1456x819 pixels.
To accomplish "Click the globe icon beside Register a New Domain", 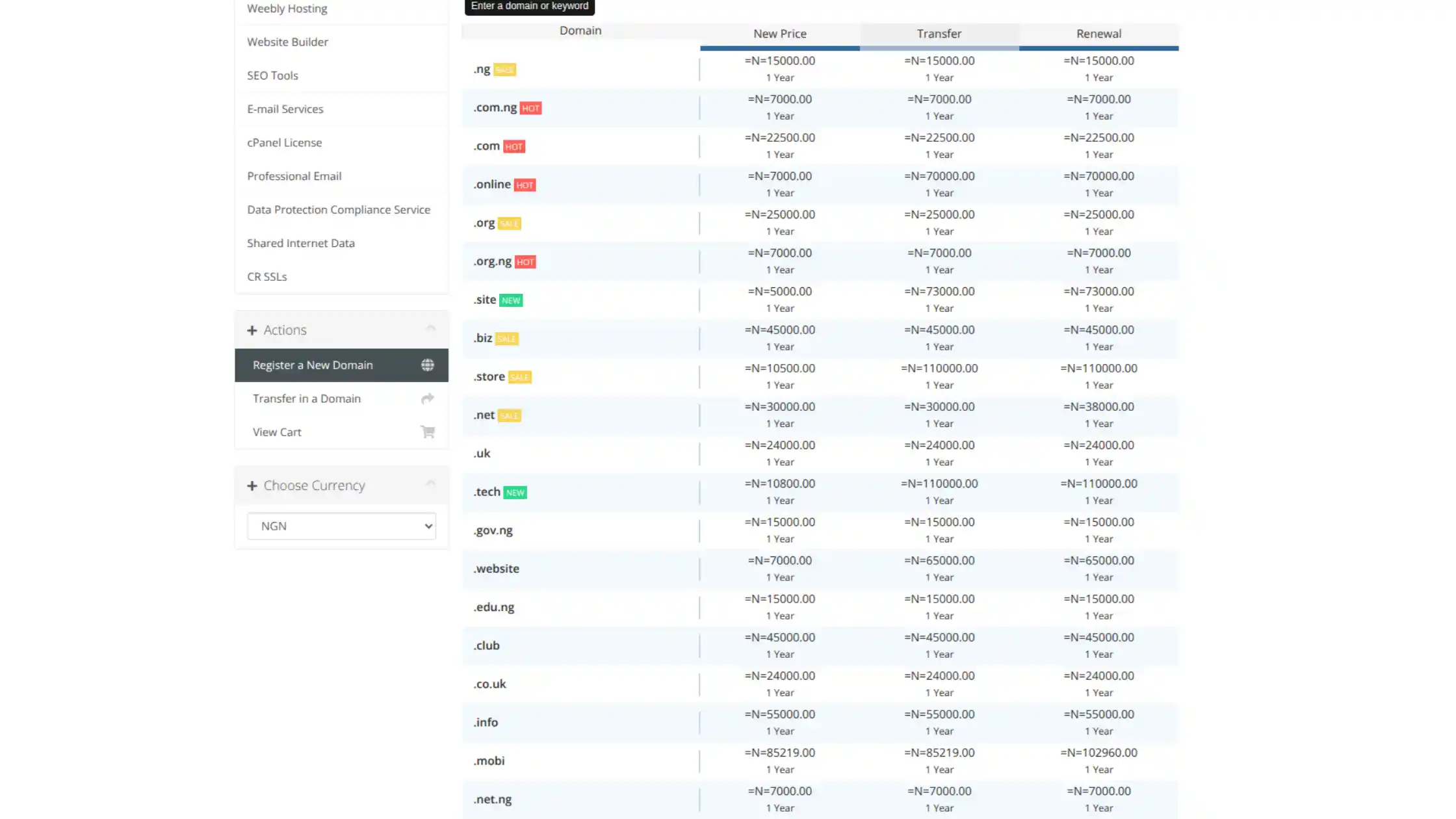I will [x=427, y=365].
